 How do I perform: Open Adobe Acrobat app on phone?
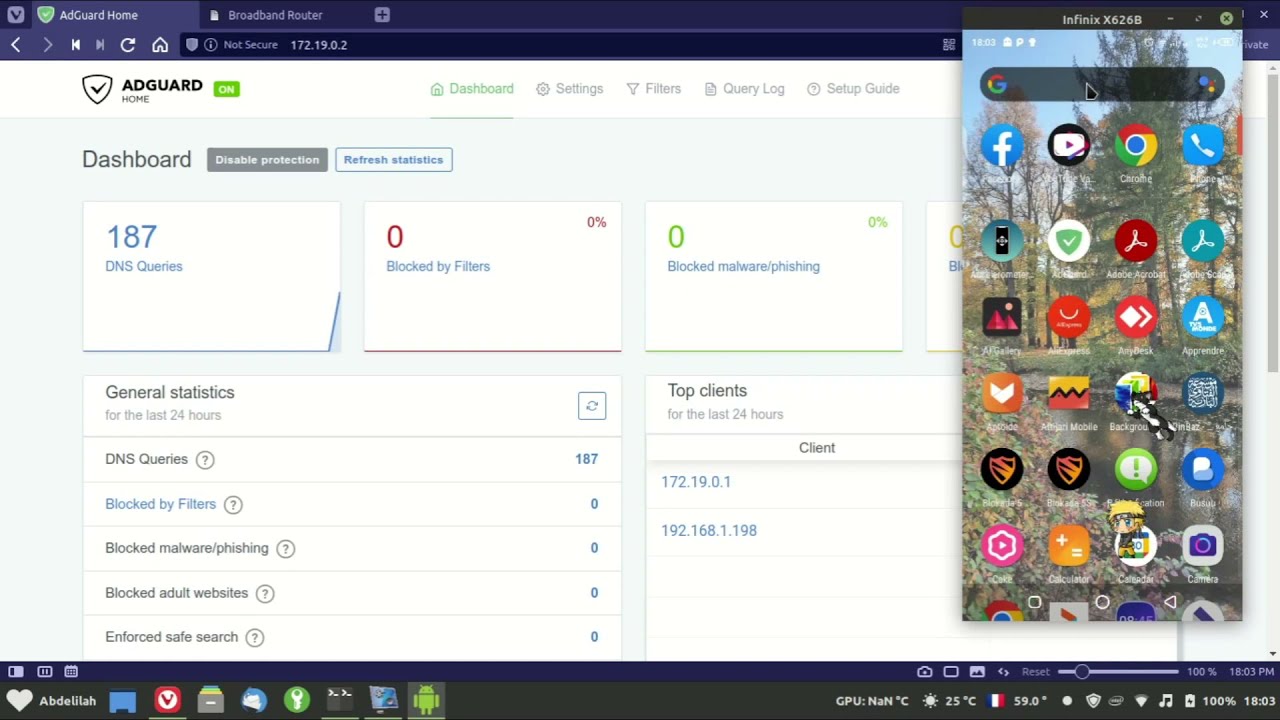[1135, 242]
